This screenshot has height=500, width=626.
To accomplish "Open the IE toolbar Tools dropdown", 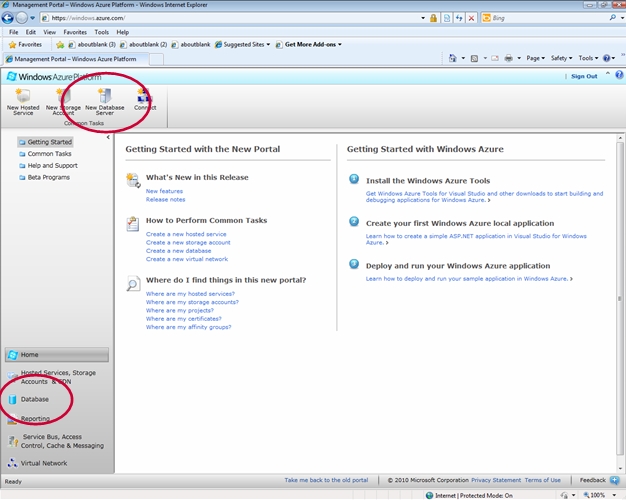I will tap(588, 58).
